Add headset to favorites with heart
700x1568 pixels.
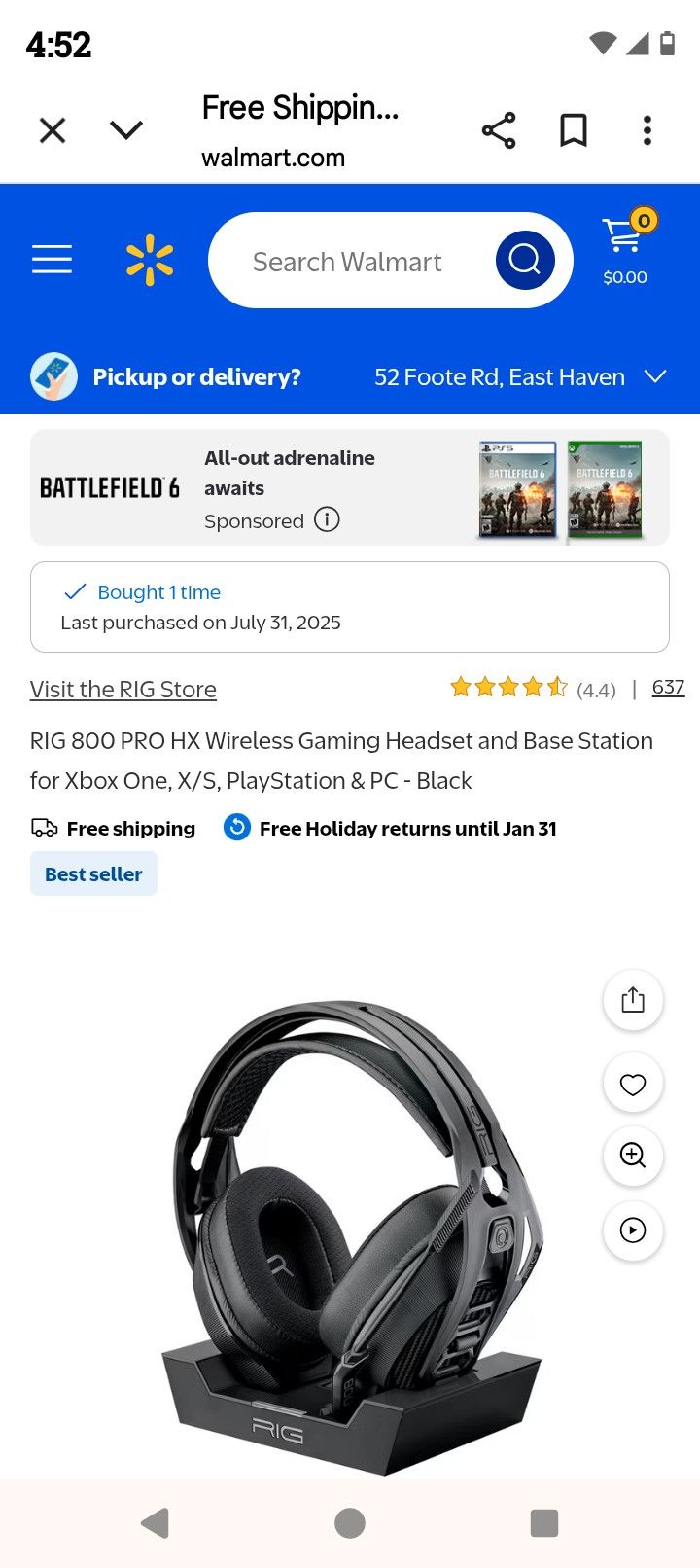point(633,1084)
